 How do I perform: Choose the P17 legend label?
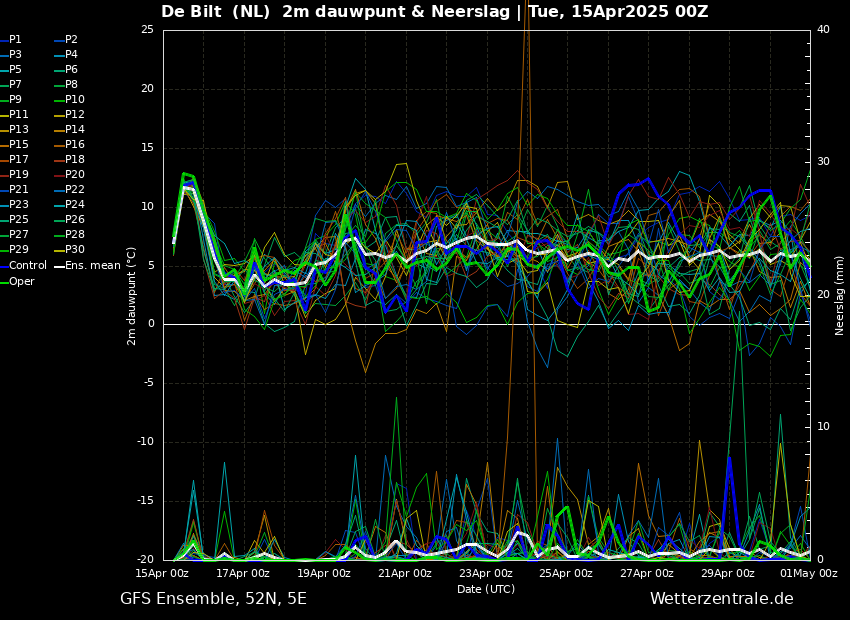(x=18, y=159)
